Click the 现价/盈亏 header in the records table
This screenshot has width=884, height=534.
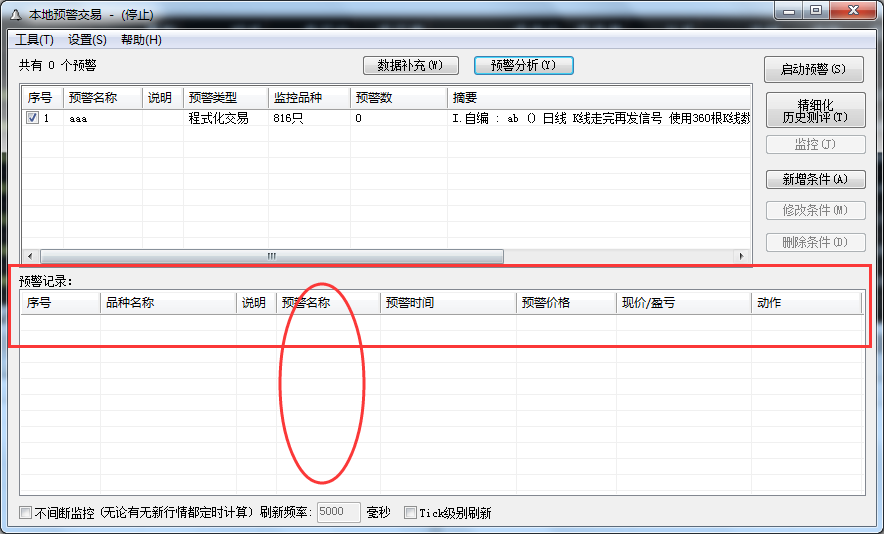(x=683, y=303)
